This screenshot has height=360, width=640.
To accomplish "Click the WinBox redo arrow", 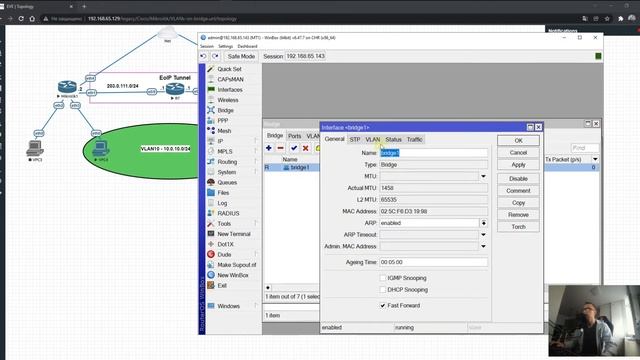I will 215,56.
